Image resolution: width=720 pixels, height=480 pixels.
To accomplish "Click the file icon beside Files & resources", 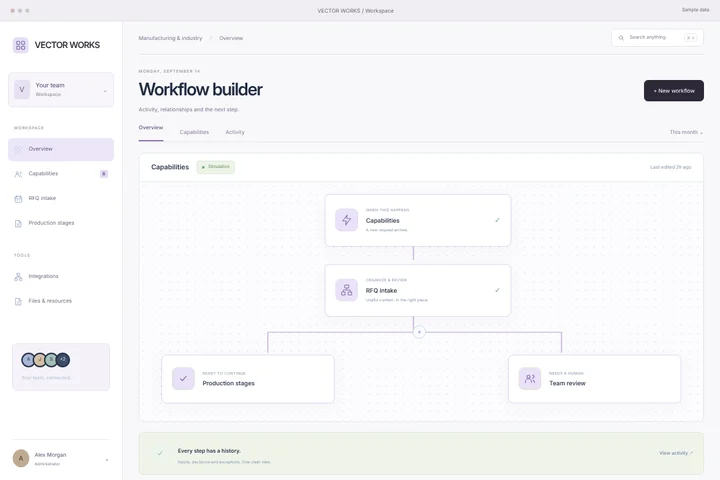I will point(18,302).
